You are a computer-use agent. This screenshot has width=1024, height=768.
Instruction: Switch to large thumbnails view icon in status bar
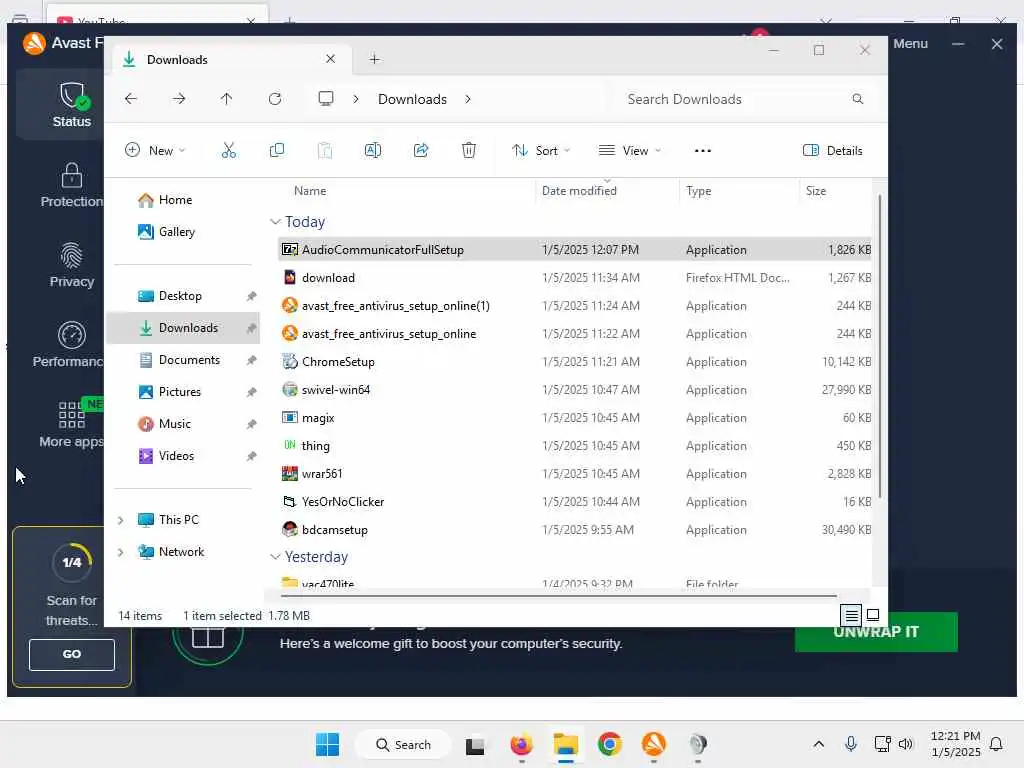(x=873, y=615)
